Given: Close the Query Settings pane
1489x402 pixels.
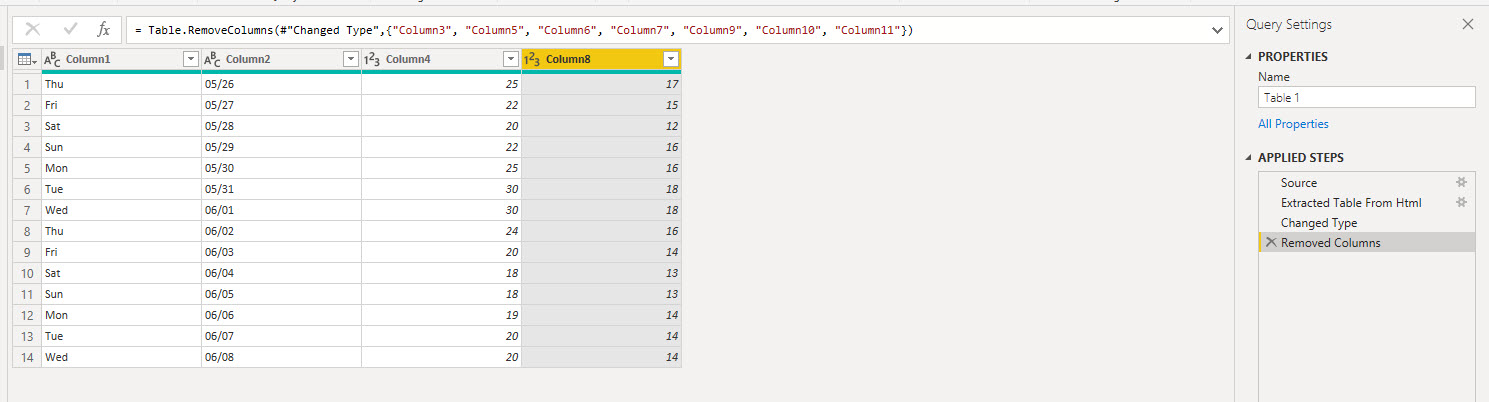Looking at the screenshot, I should click(x=1468, y=24).
